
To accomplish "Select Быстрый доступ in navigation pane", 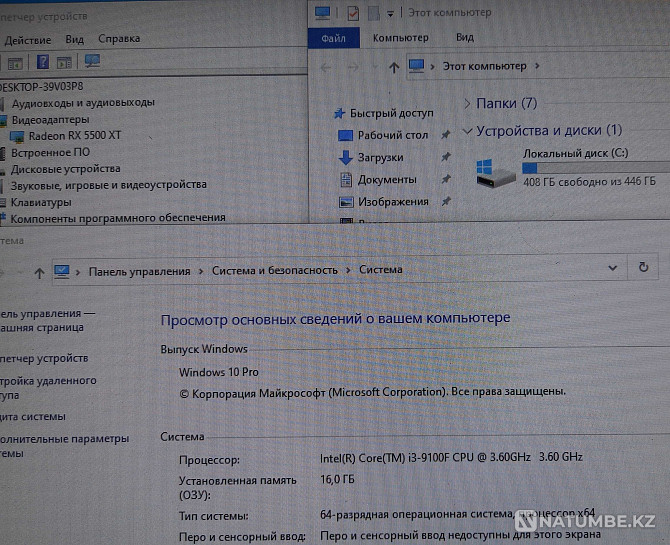I will coord(391,113).
